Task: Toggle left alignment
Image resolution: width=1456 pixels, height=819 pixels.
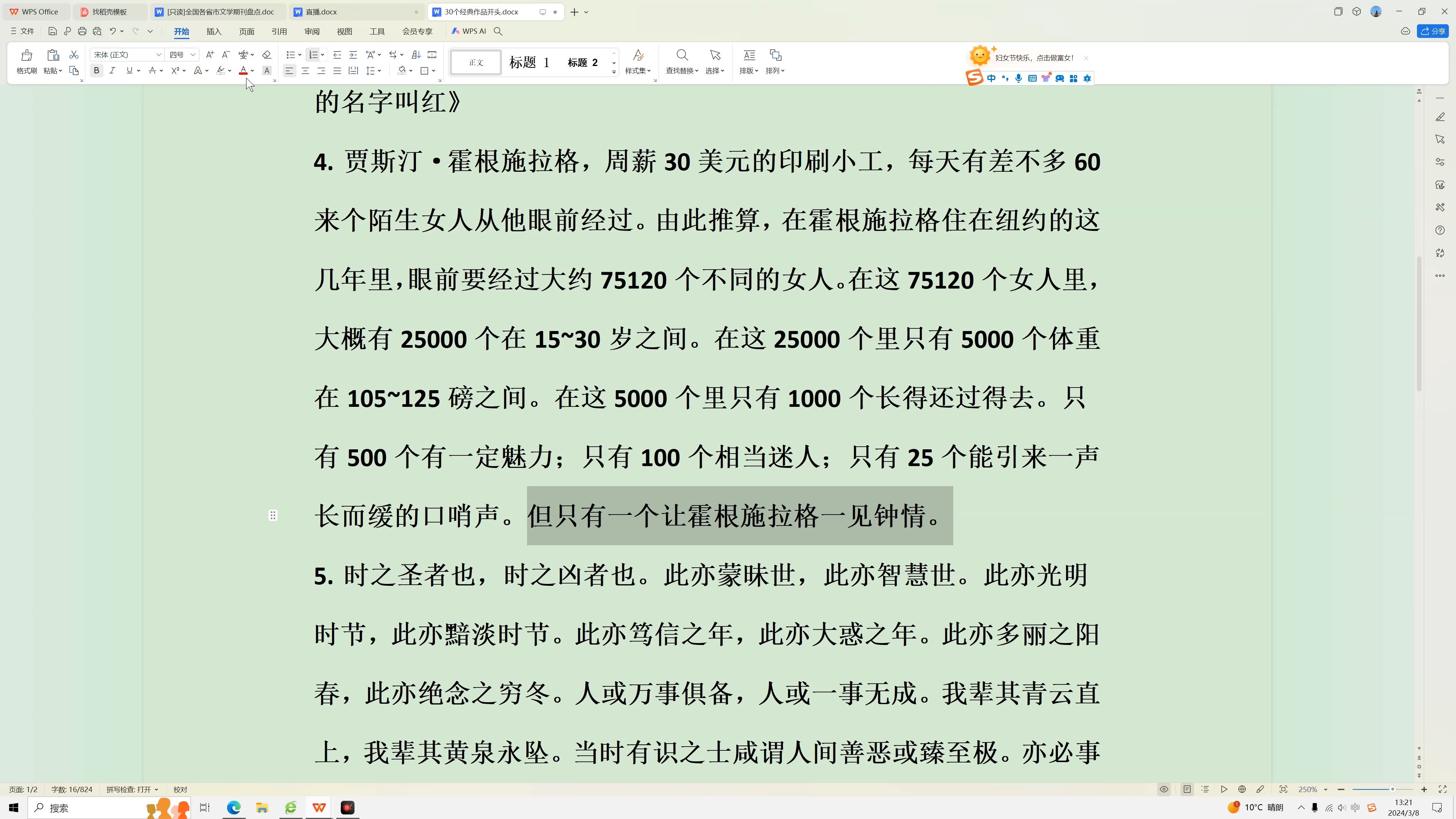Action: [x=289, y=71]
